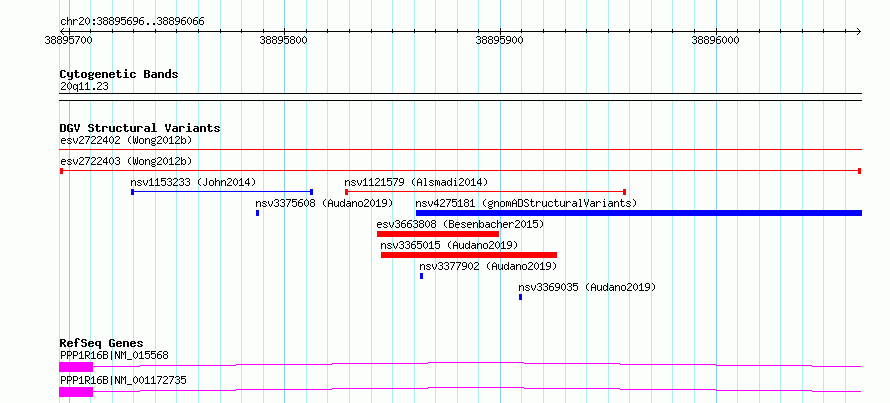Click the small blue nsv3369035 marker

pyautogui.click(x=520, y=297)
